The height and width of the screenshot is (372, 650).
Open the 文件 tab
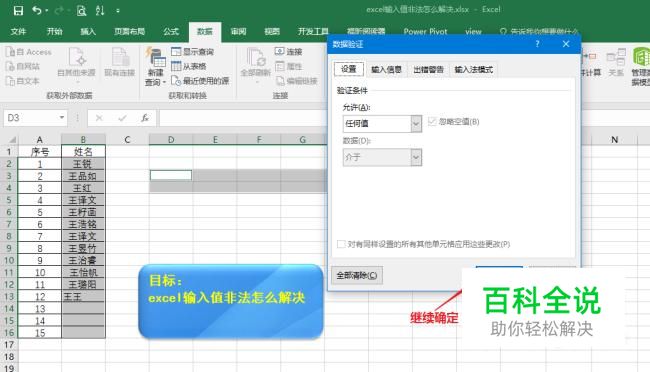pyautogui.click(x=18, y=32)
